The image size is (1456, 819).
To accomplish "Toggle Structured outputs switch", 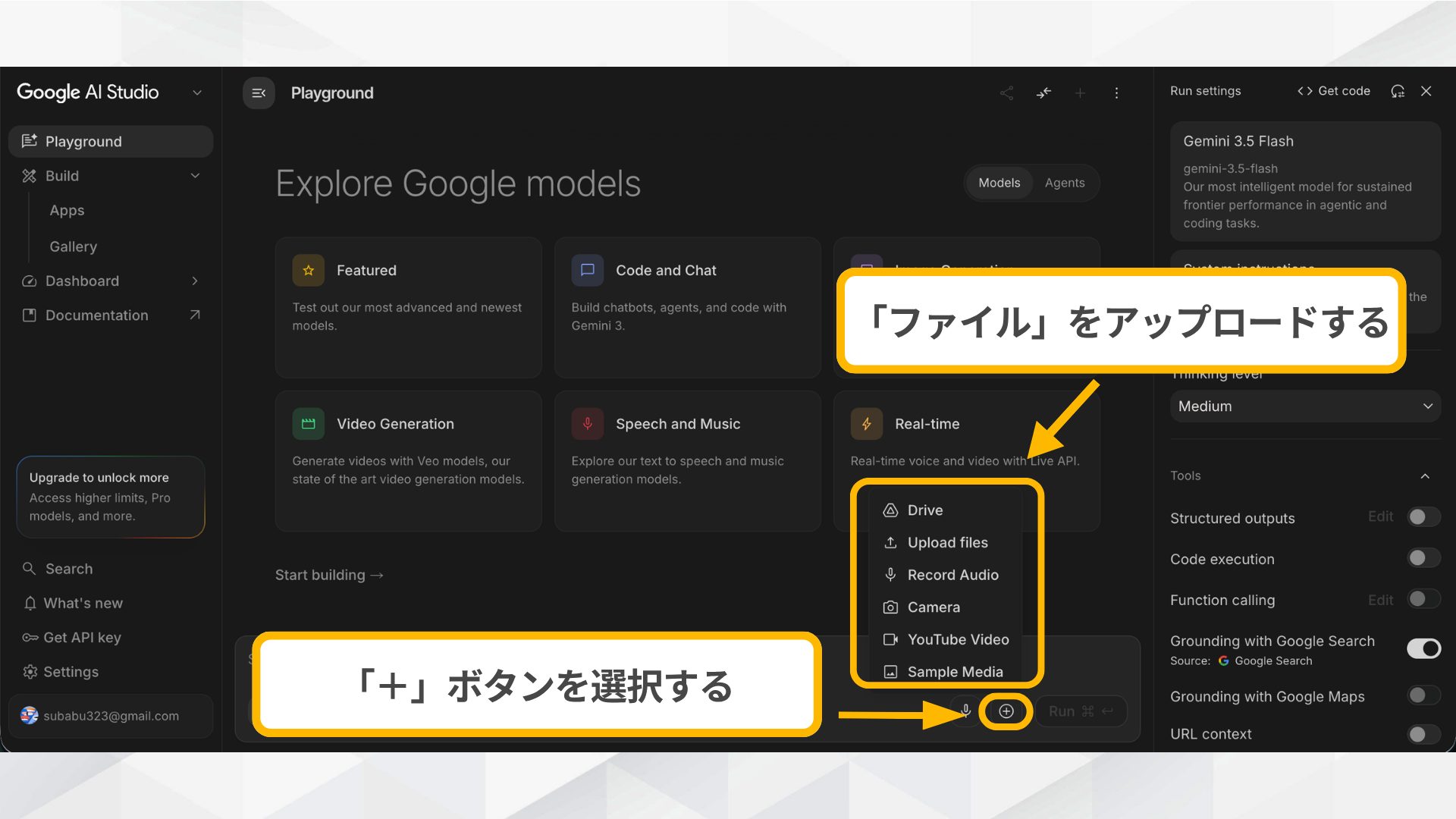I will click(x=1423, y=517).
